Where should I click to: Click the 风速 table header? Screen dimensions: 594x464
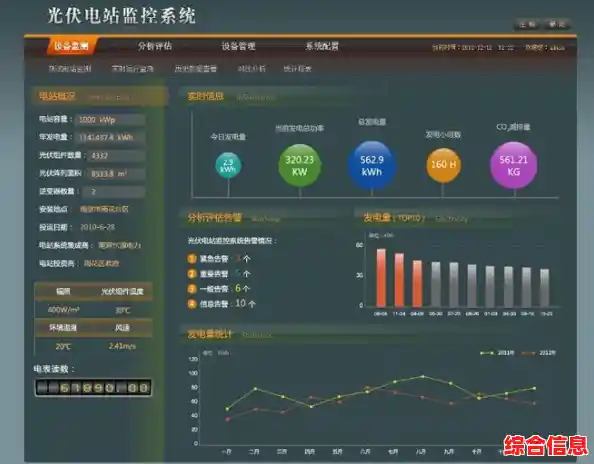click(122, 328)
